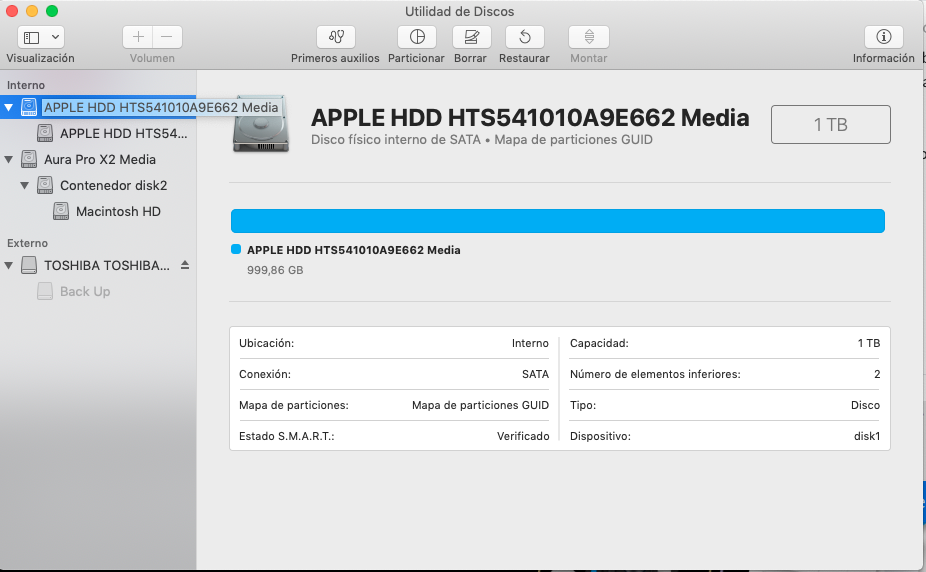Screen dimensions: 926x572
Task: Click the Montar mount icon
Action: (589, 37)
